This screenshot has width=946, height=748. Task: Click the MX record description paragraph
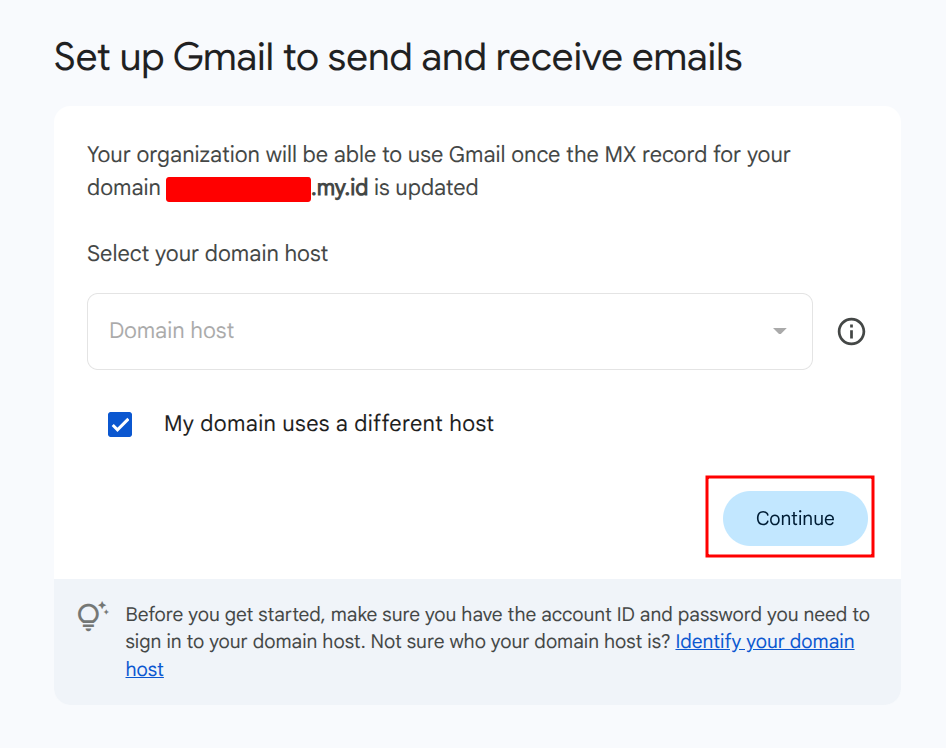(438, 156)
